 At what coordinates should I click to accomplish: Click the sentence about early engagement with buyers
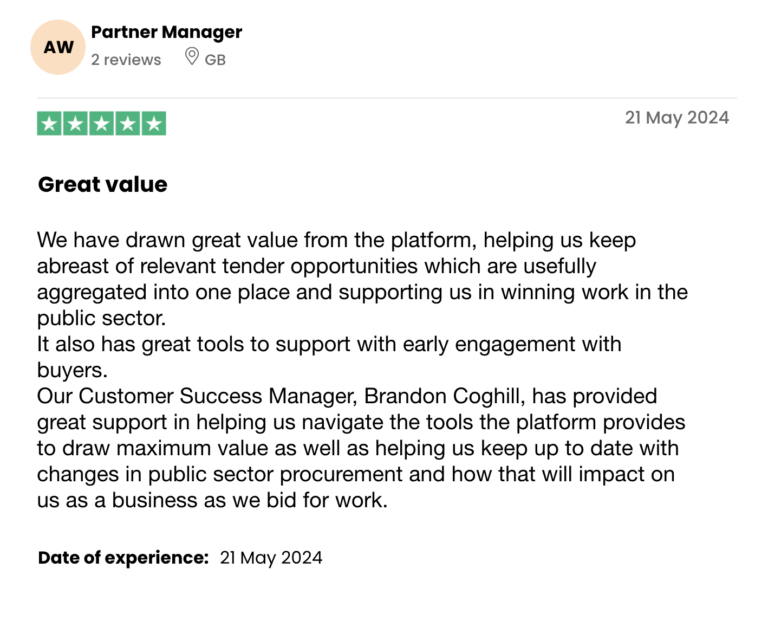[x=329, y=357]
